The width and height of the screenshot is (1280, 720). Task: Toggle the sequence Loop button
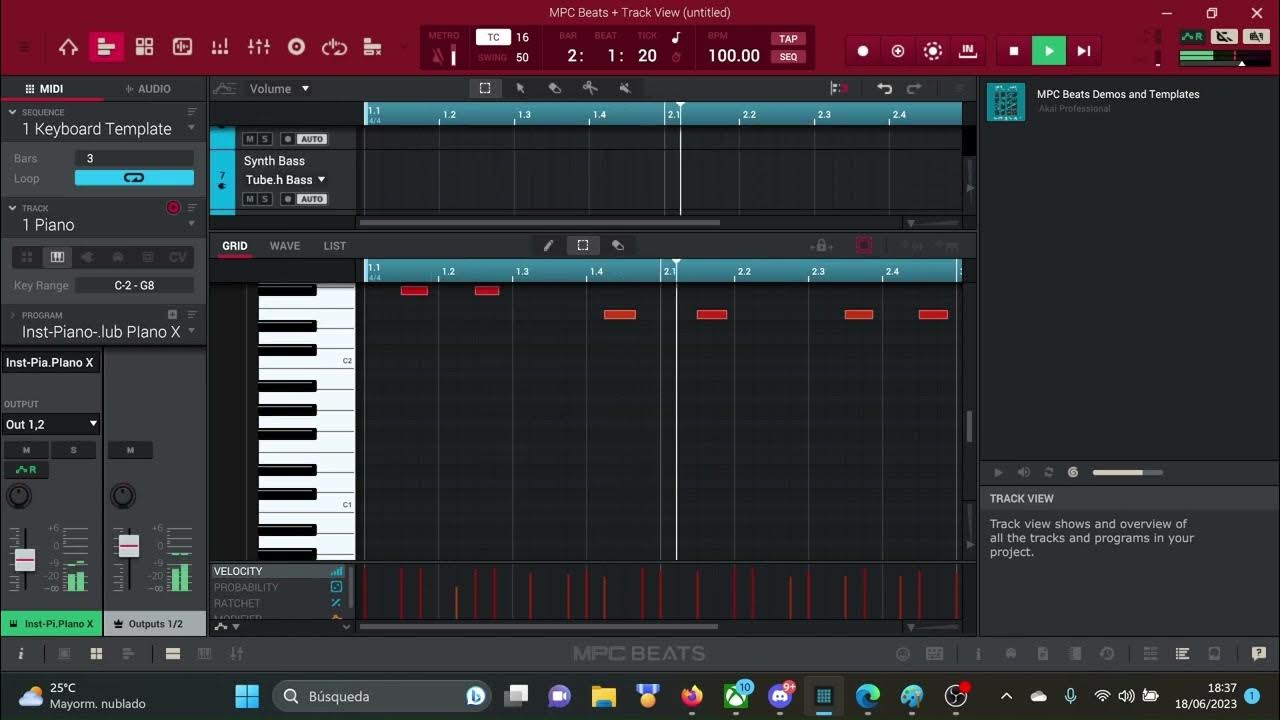point(134,178)
